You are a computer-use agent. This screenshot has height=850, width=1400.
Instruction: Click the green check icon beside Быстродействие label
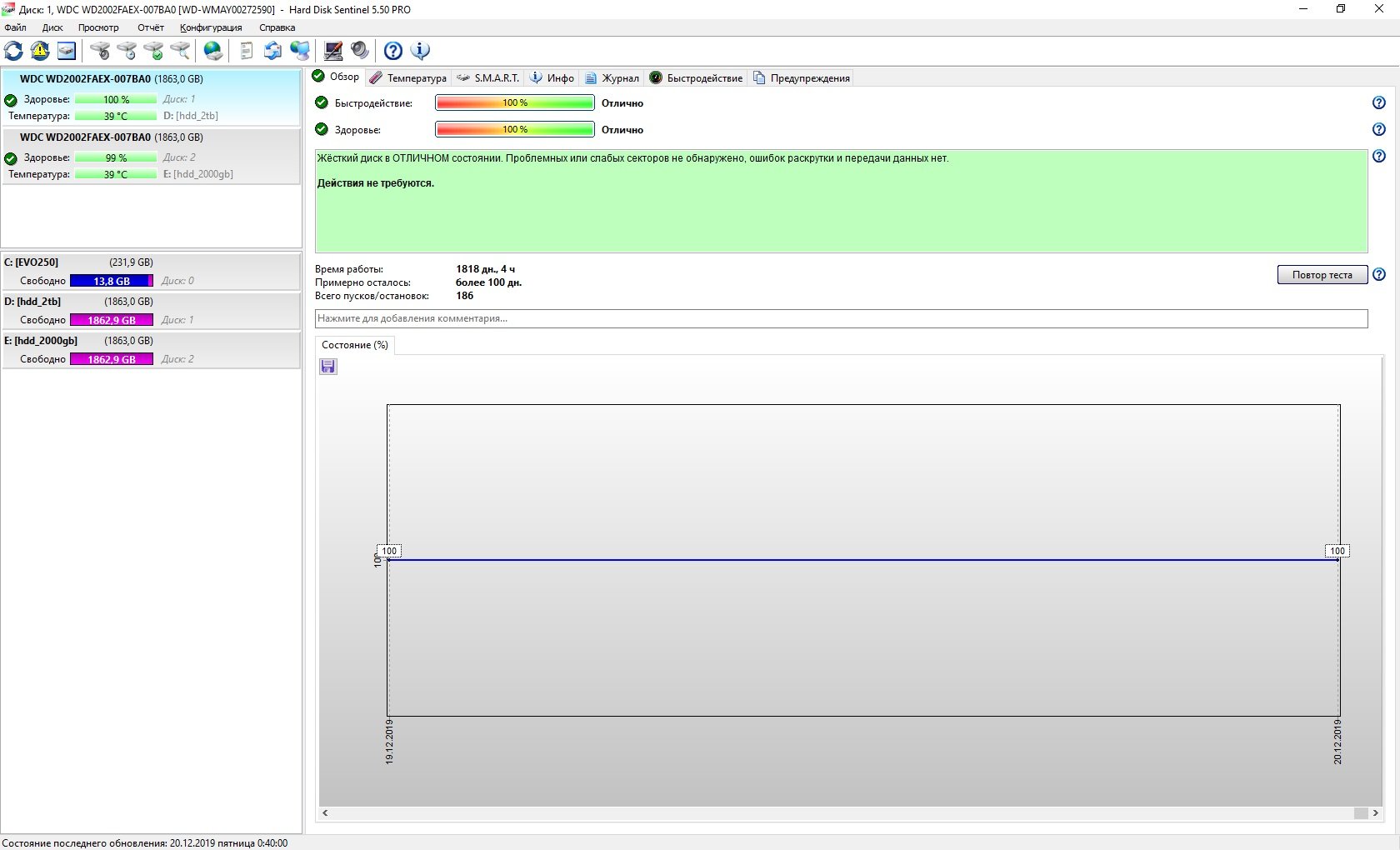pyautogui.click(x=322, y=102)
